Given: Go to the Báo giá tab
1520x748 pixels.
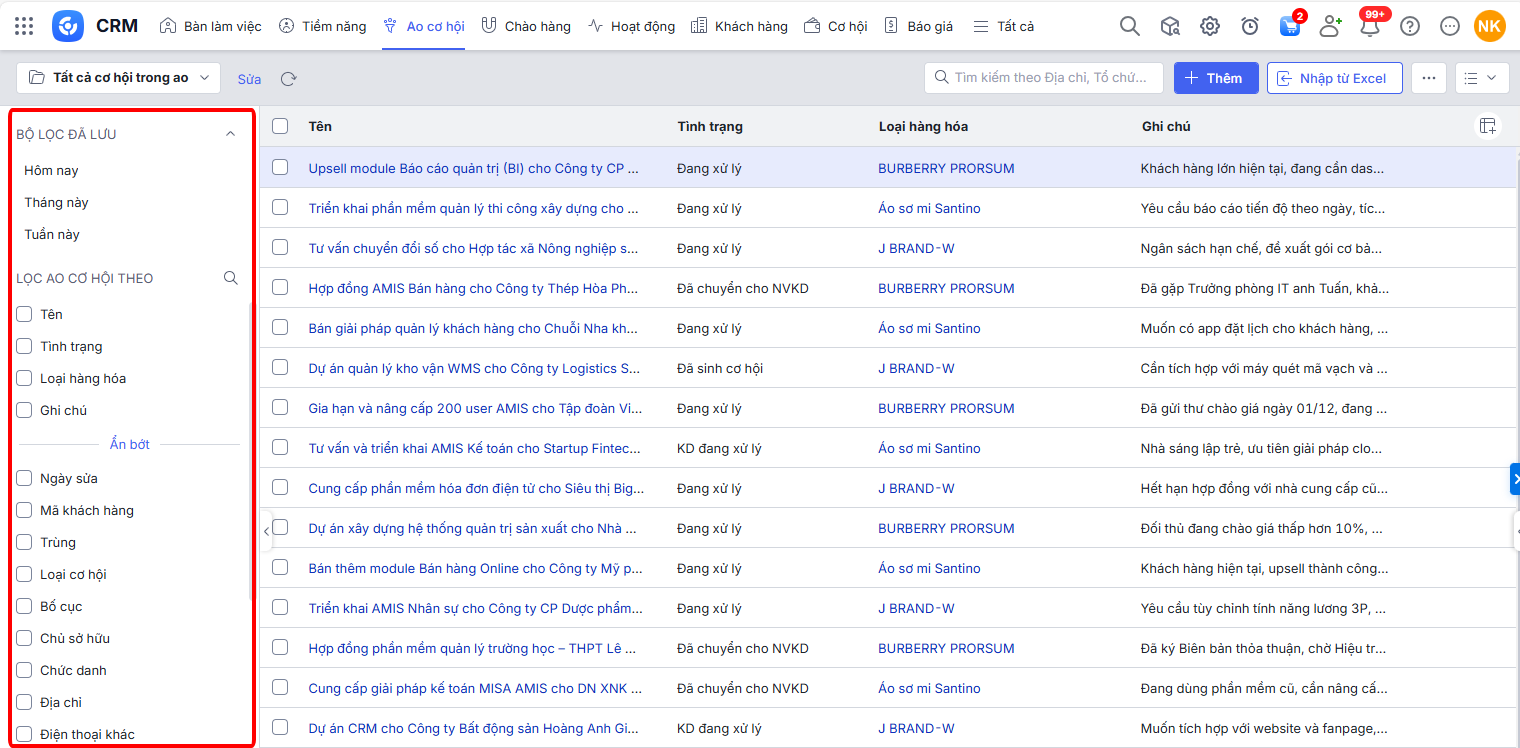Looking at the screenshot, I should pos(918,26).
